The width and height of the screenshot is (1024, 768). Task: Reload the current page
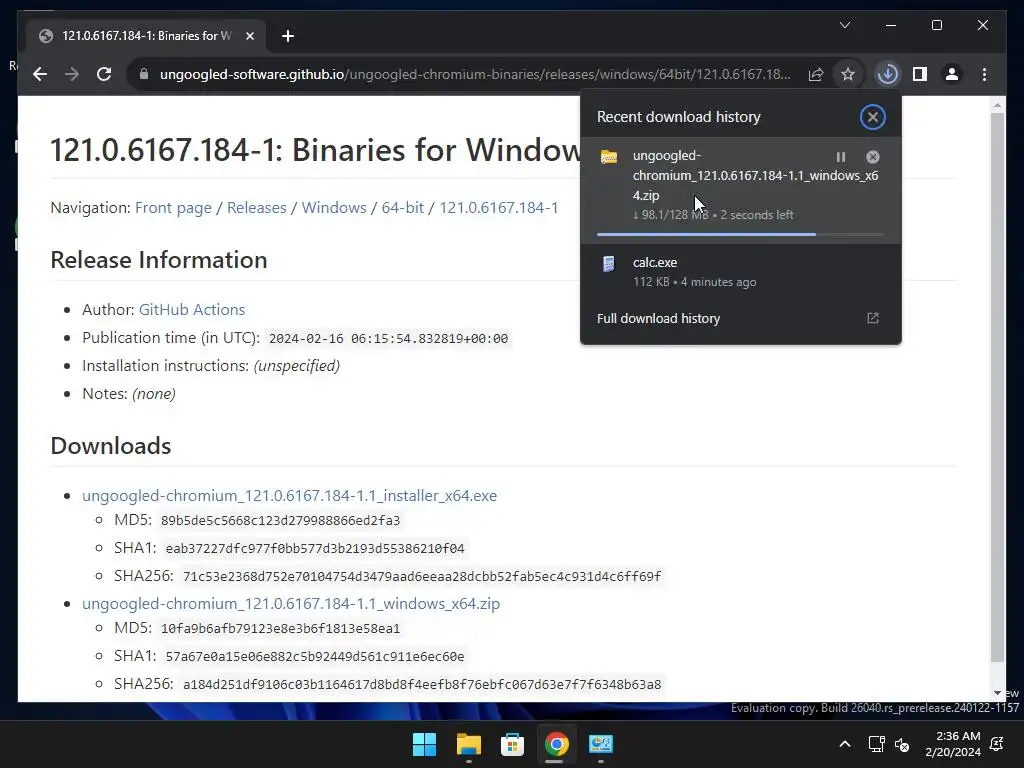(x=104, y=74)
